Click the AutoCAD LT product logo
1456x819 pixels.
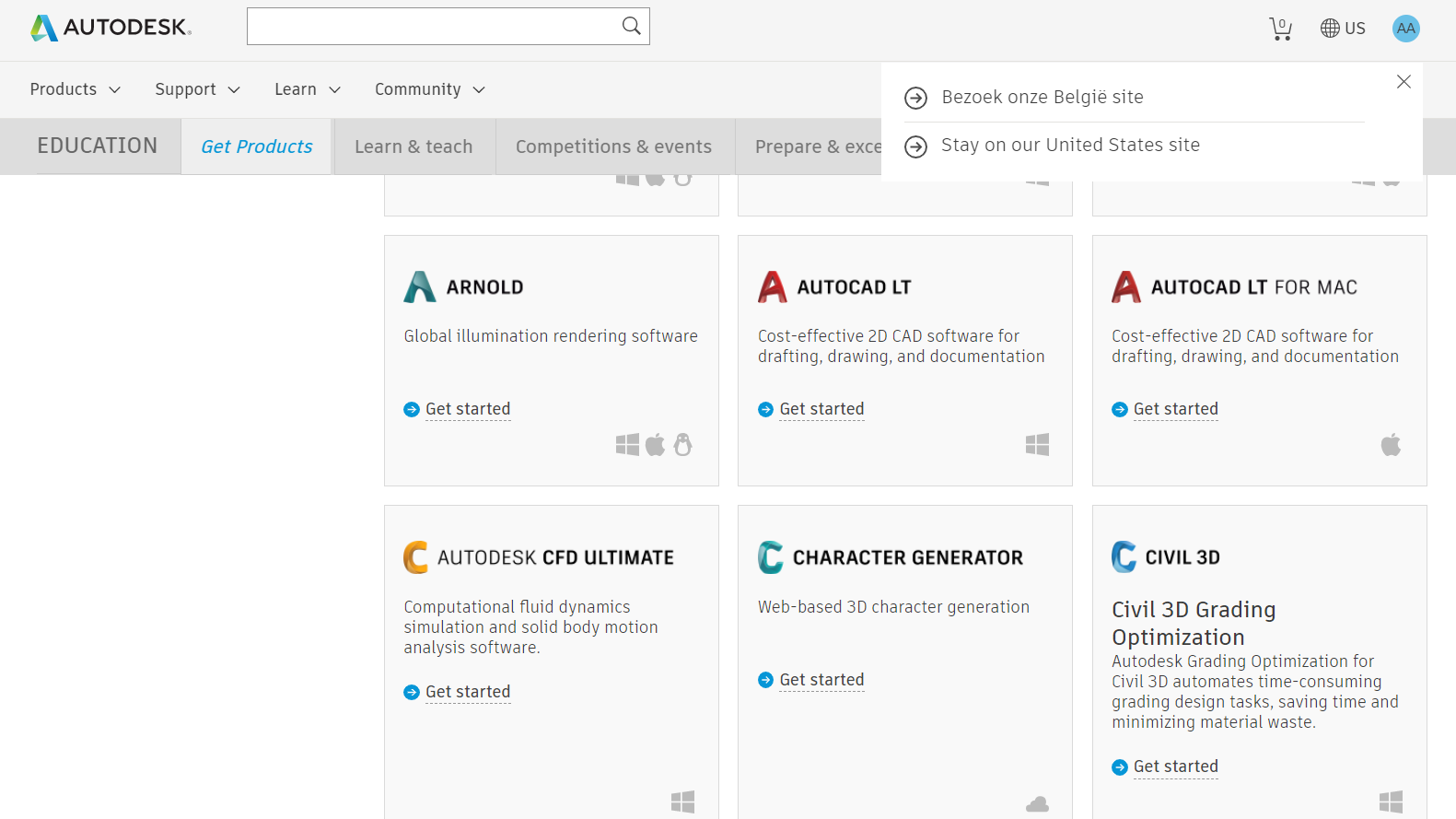pos(773,287)
